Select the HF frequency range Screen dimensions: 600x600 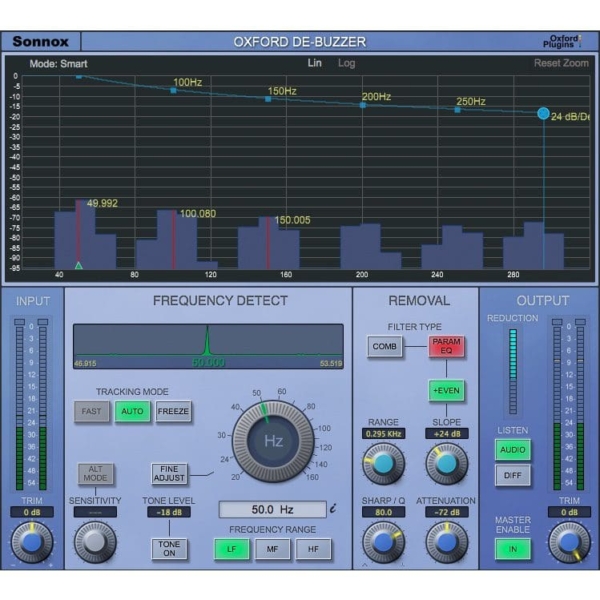313,549
